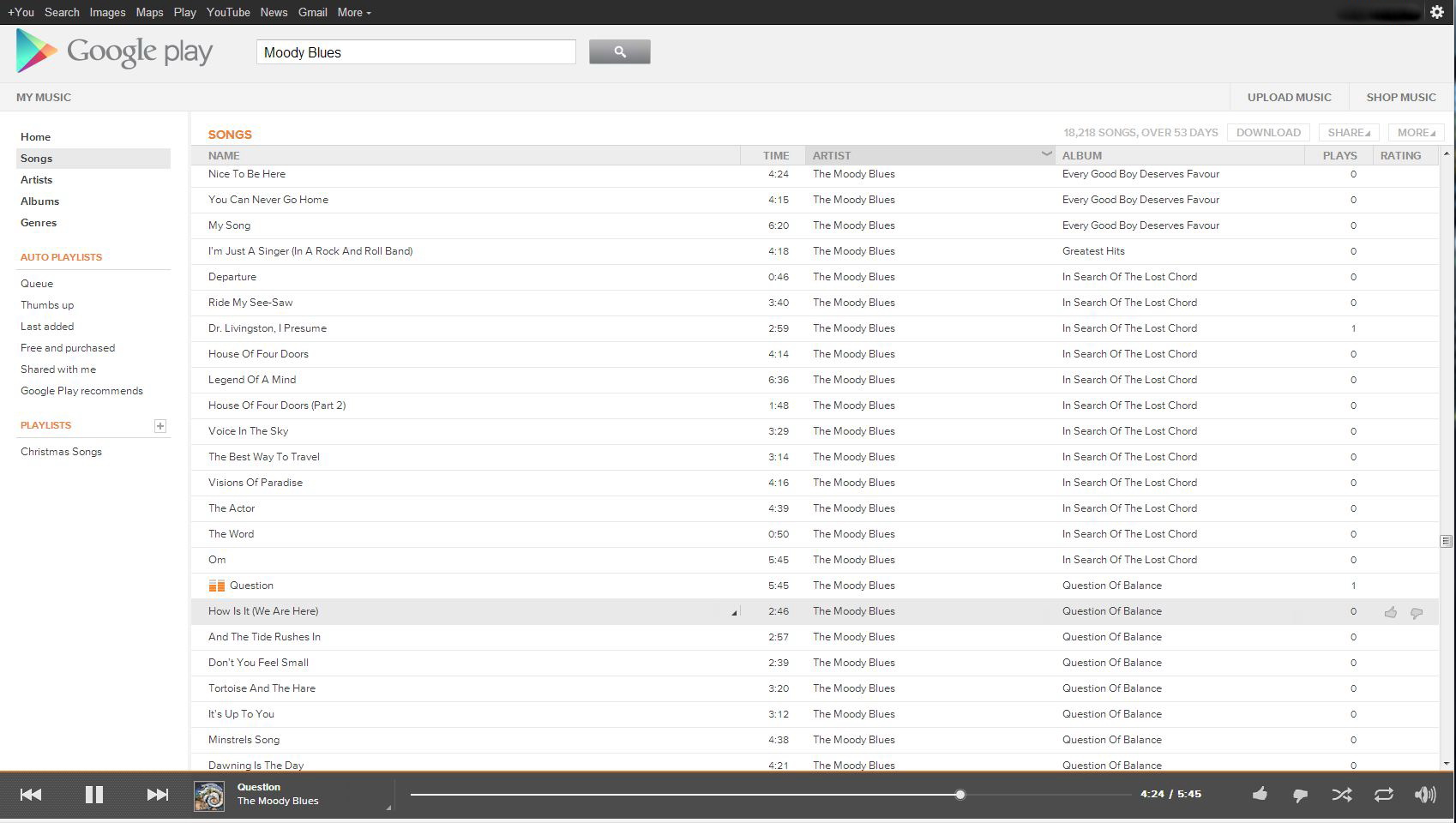
Task: Seek within the song progress track
Action: point(770,795)
